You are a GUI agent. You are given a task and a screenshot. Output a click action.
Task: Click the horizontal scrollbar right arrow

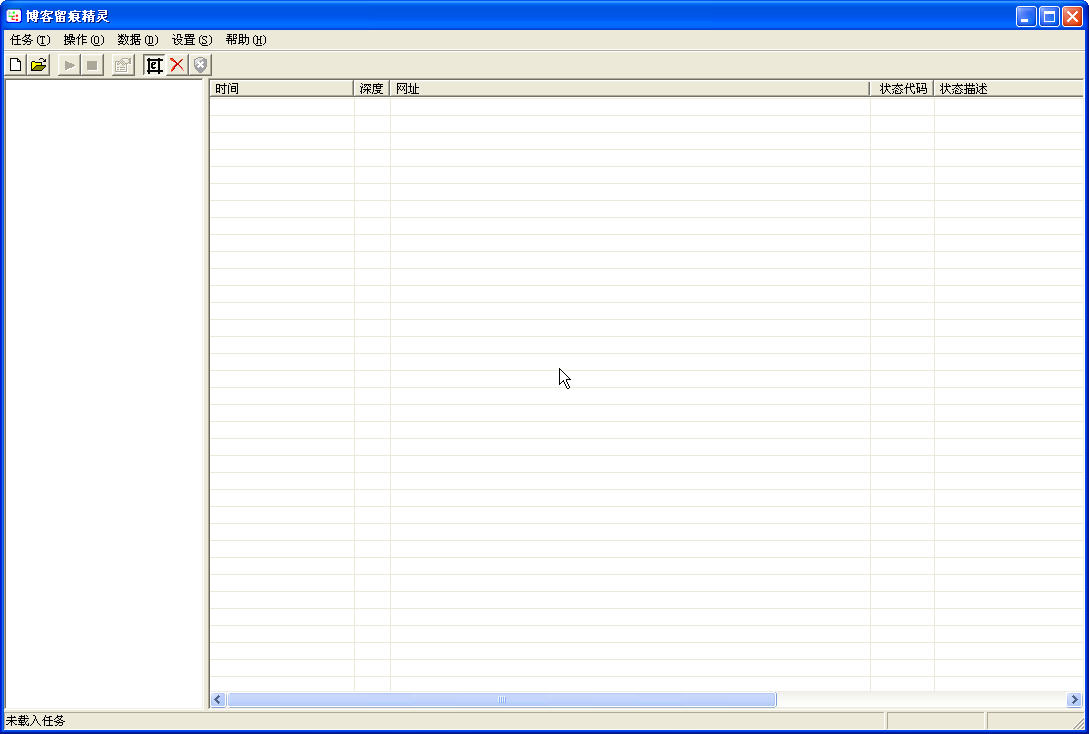1074,699
